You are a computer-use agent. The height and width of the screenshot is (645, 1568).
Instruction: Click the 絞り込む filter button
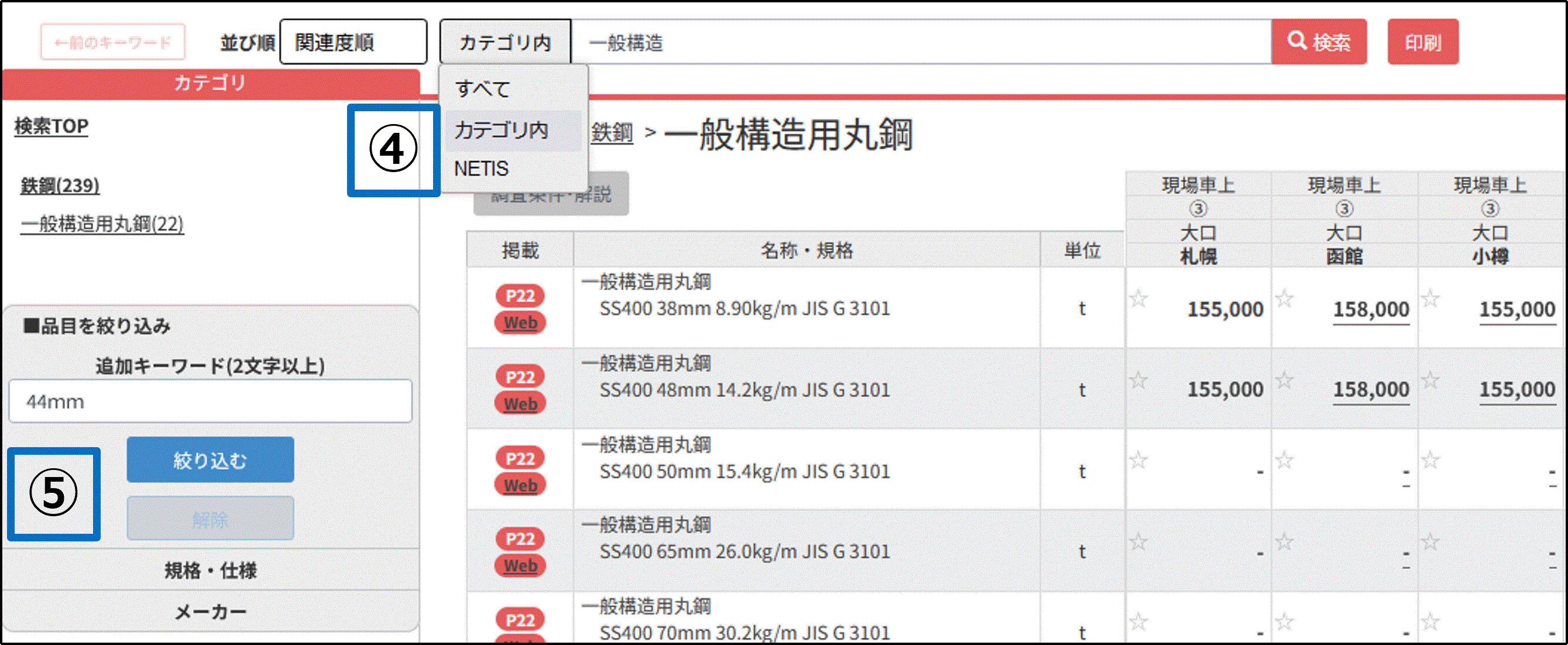210,460
